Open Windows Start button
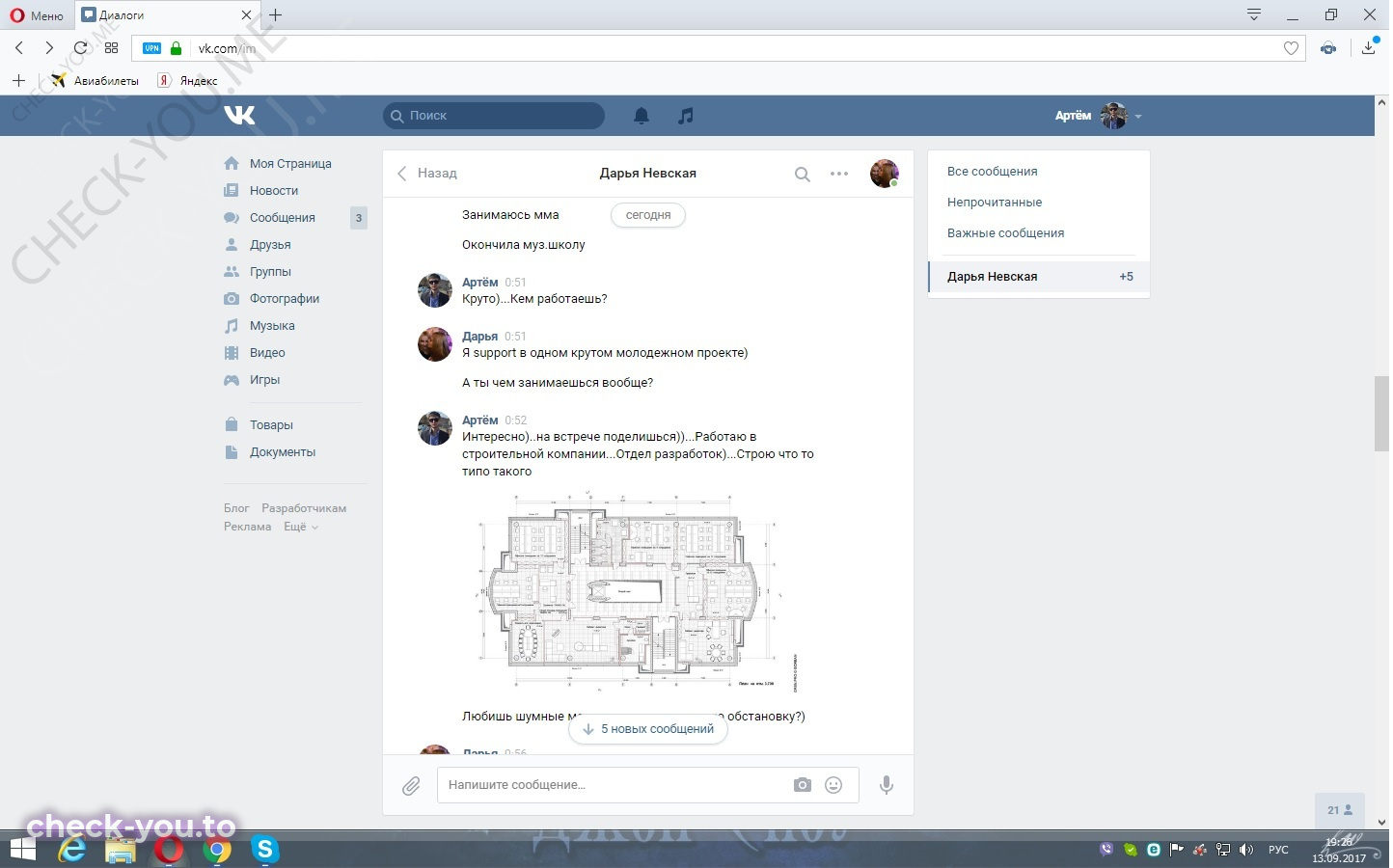The width and height of the screenshot is (1393, 868). pyautogui.click(x=23, y=850)
